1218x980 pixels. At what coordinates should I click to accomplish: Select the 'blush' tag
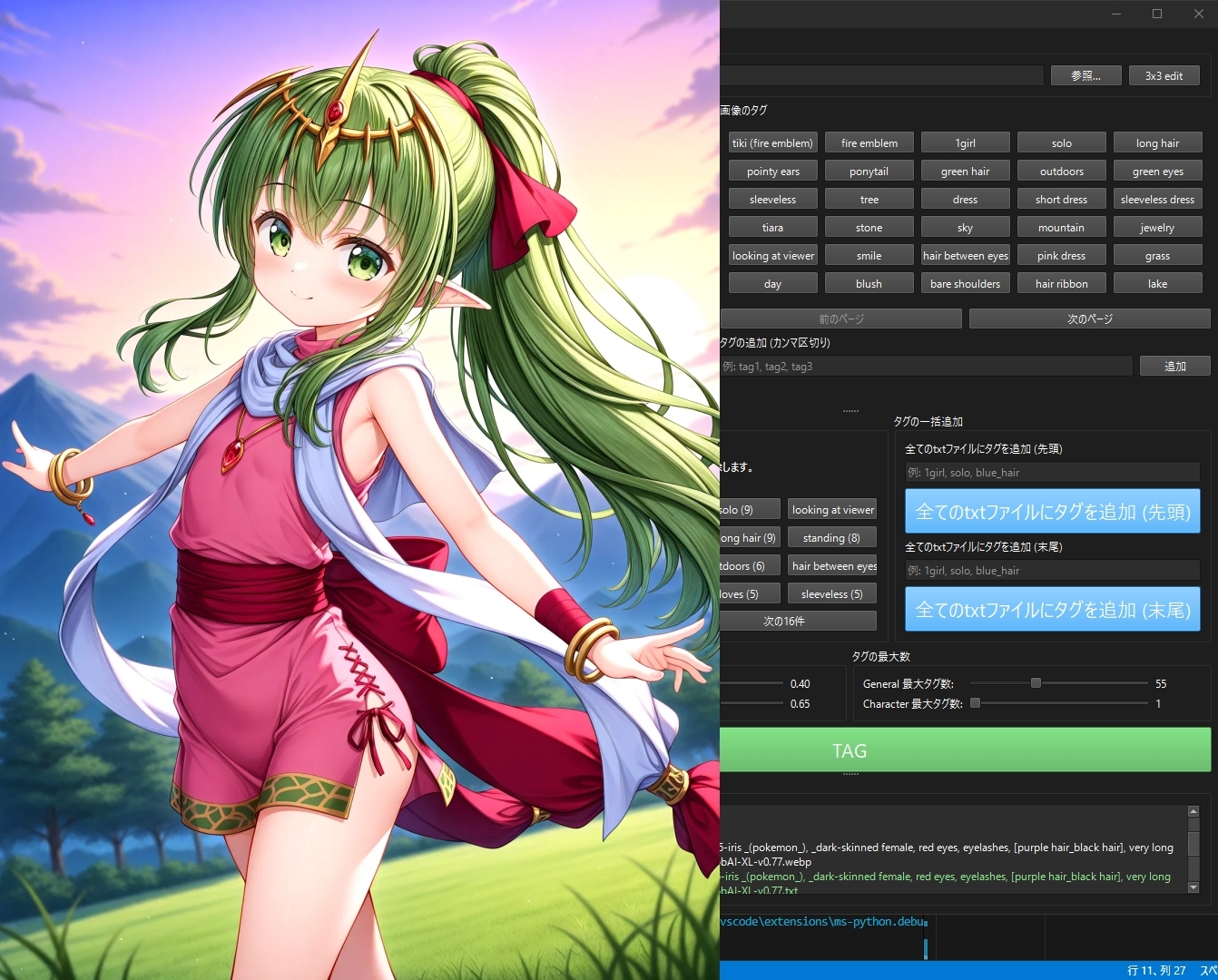[x=869, y=284]
